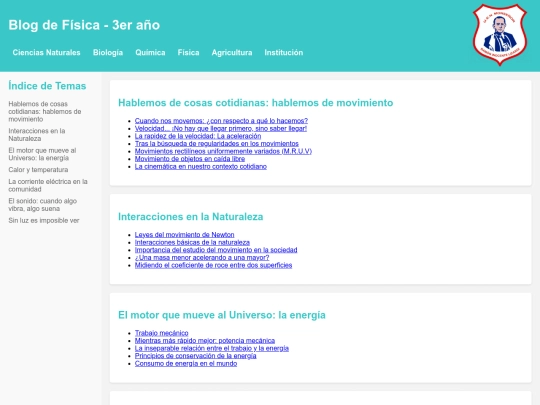The width and height of the screenshot is (540, 405).
Task: Open La cinemática en nuestro contexto cotidiano
Action: coord(201,166)
